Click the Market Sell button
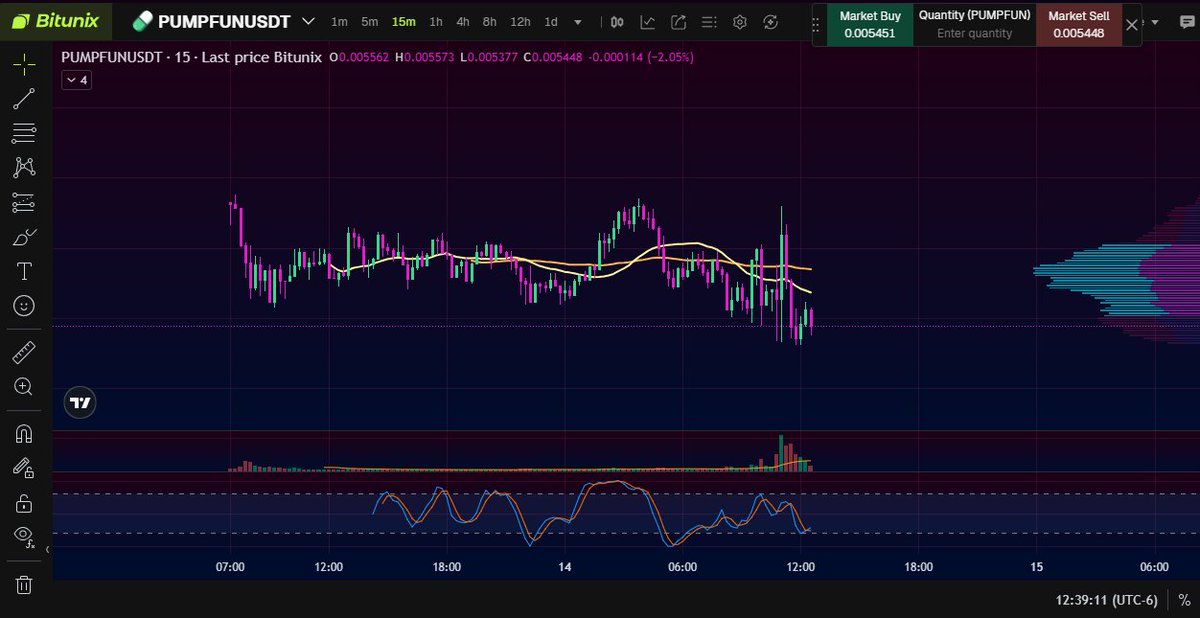The width and height of the screenshot is (1200, 618). pyautogui.click(x=1079, y=24)
